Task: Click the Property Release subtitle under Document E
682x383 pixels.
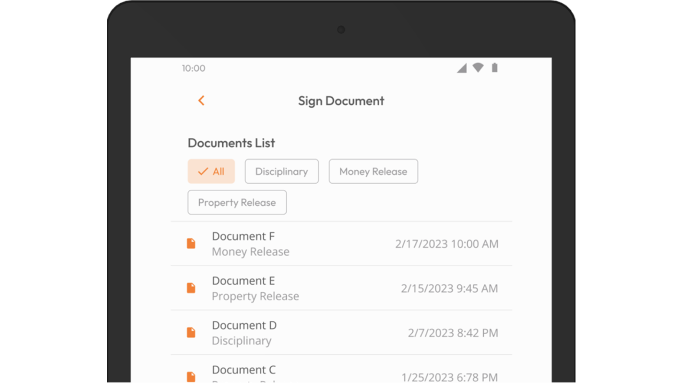Action: click(255, 296)
